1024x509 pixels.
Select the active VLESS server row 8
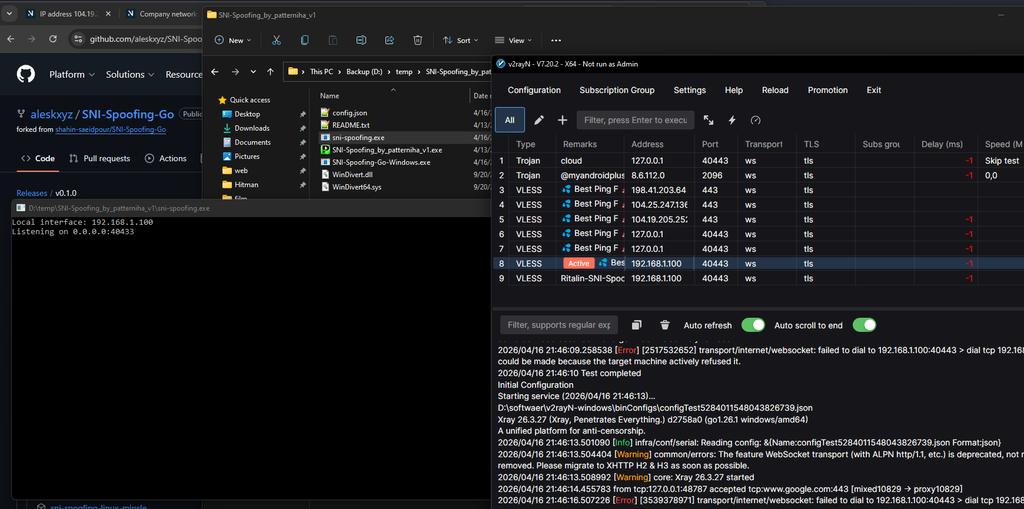pyautogui.click(x=758, y=263)
